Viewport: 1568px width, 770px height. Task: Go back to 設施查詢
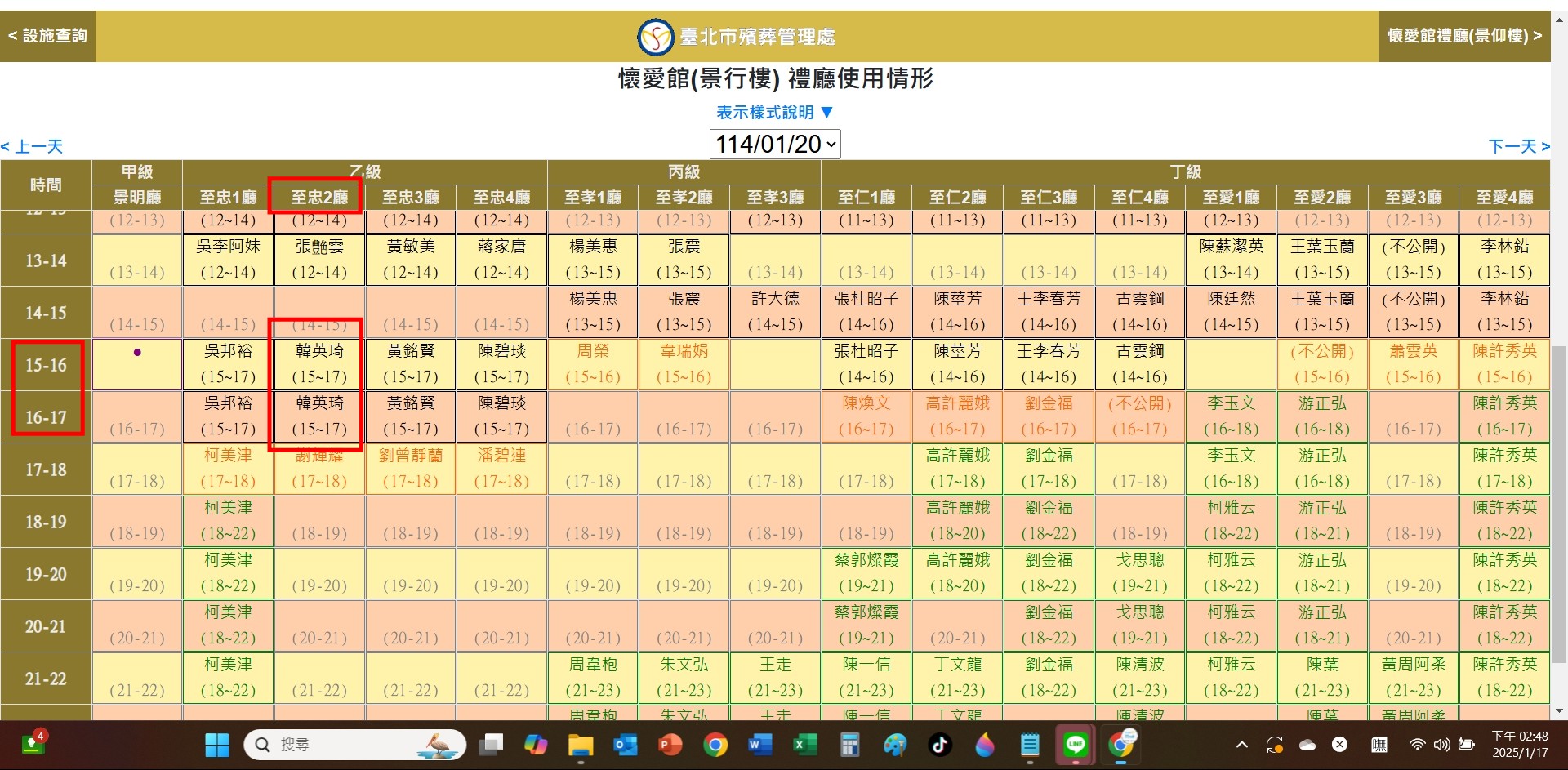(x=47, y=36)
